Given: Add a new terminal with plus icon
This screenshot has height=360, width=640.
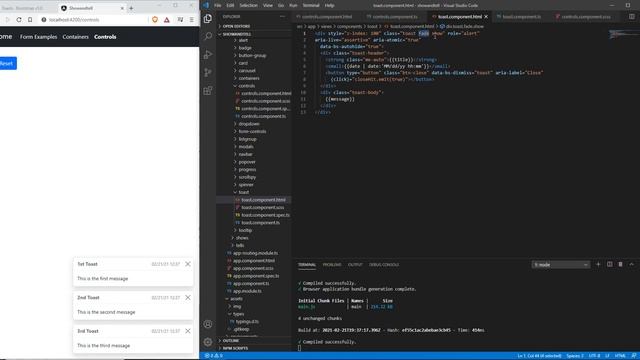Looking at the screenshot, I should pos(598,264).
